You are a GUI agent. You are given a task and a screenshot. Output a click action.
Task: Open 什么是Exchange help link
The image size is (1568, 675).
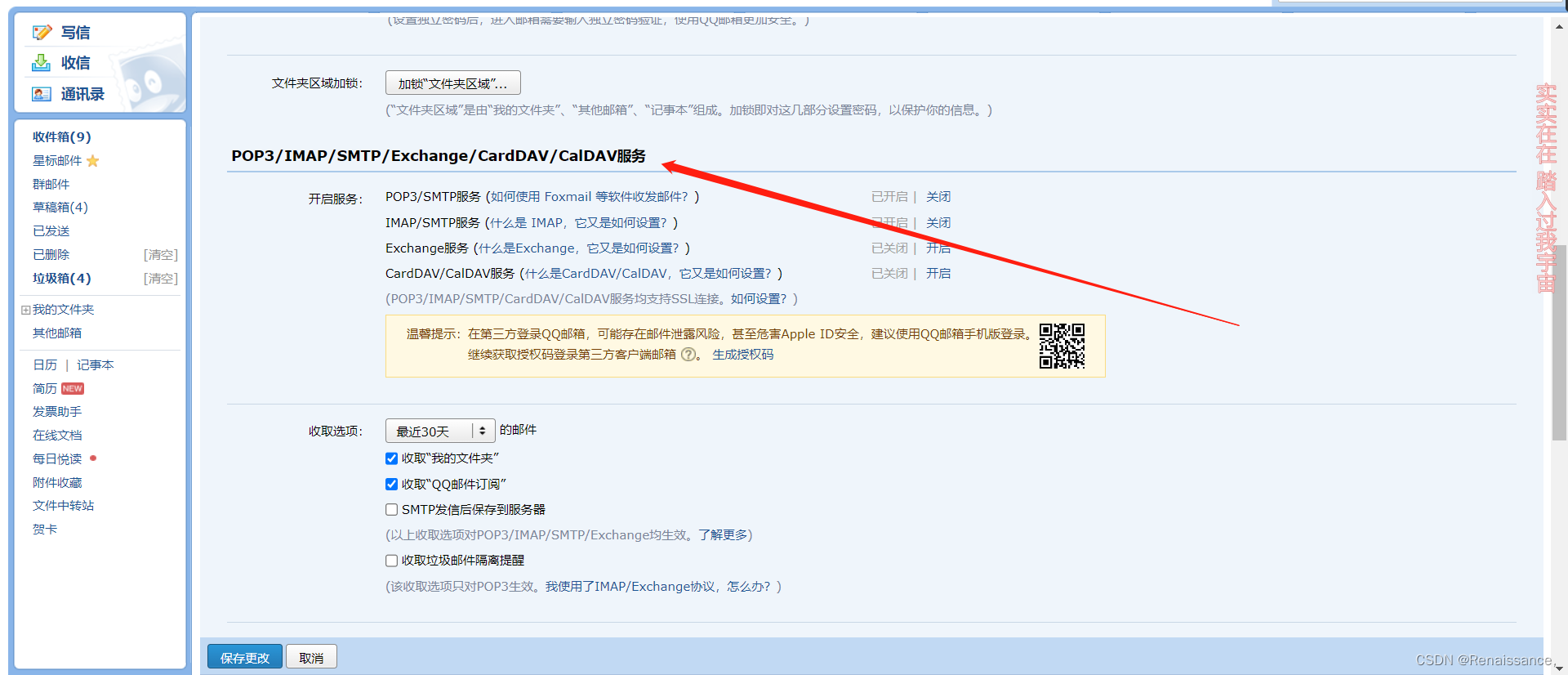click(x=579, y=248)
